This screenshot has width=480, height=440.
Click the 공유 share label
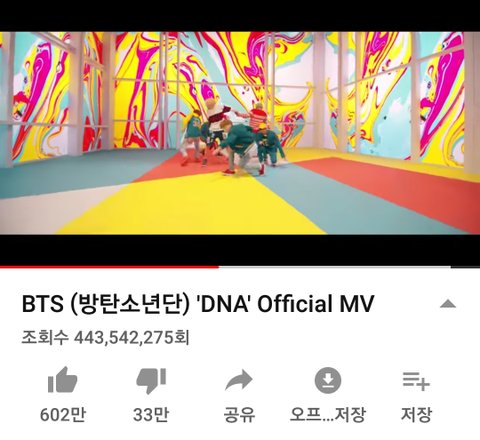(x=239, y=415)
